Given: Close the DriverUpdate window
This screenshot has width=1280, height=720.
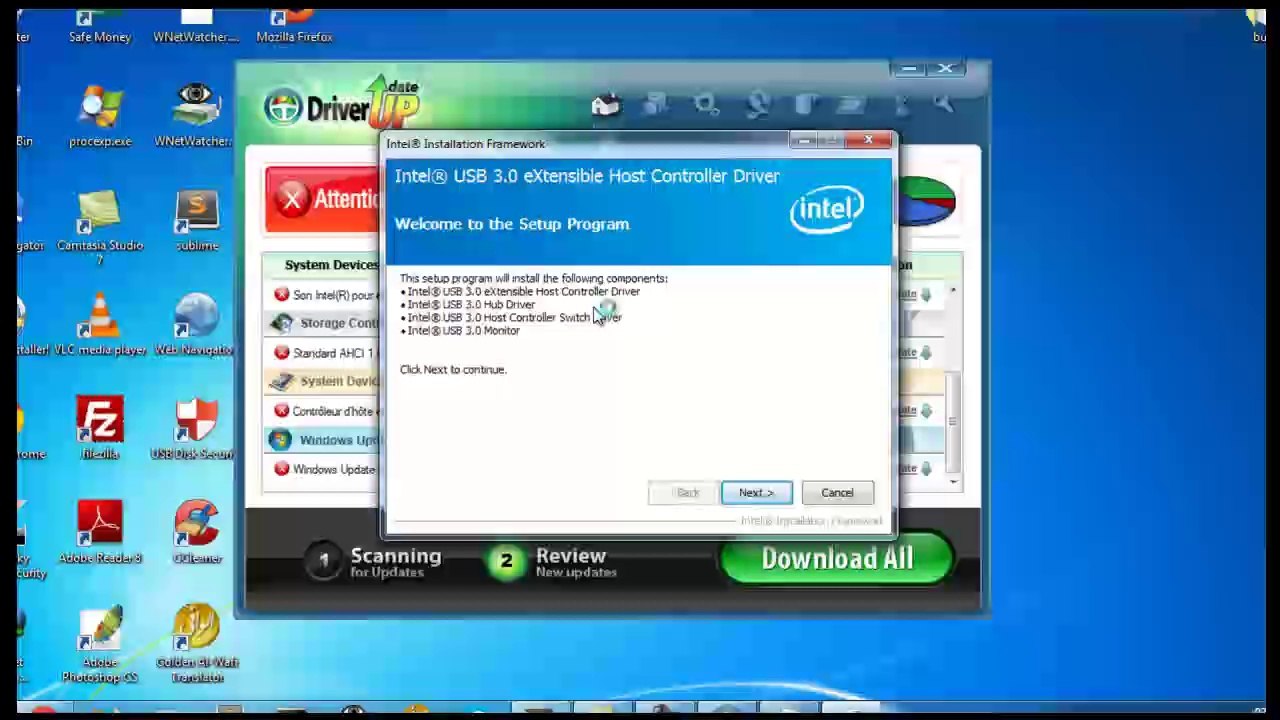Looking at the screenshot, I should (x=946, y=69).
